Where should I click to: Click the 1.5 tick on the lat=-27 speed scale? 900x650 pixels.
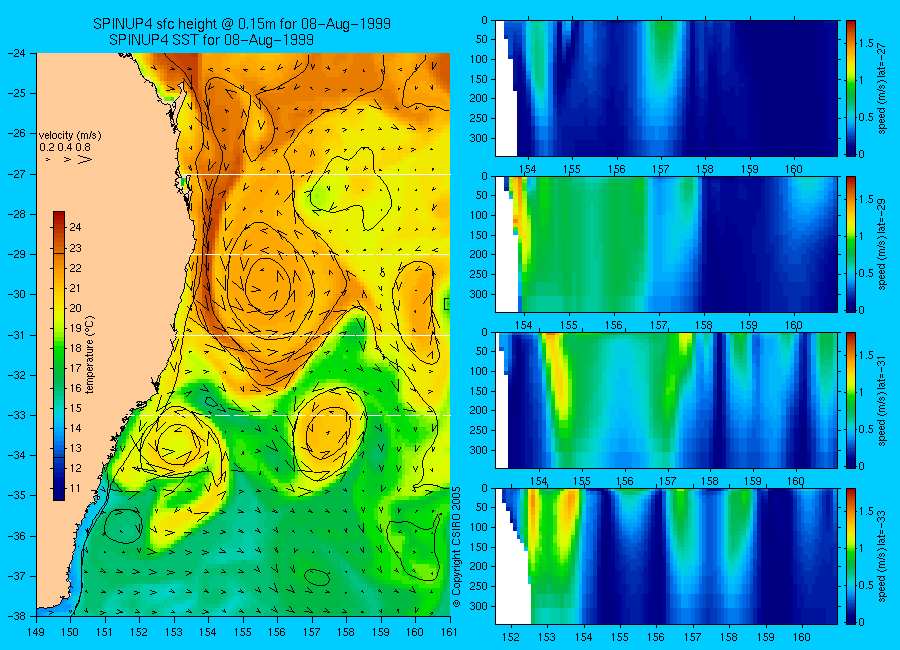pyautogui.click(x=866, y=44)
